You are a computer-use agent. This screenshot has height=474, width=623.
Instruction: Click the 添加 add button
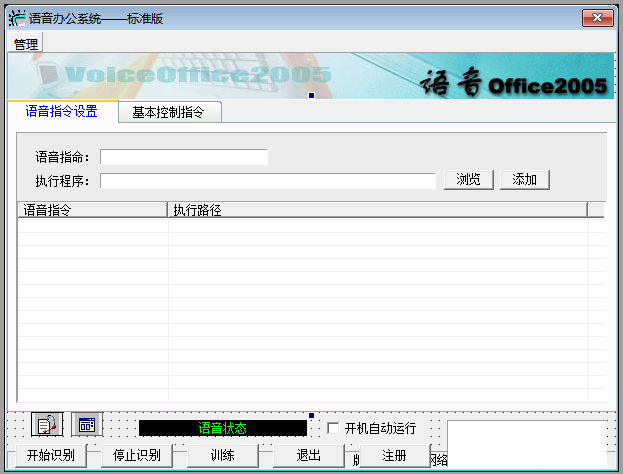524,180
